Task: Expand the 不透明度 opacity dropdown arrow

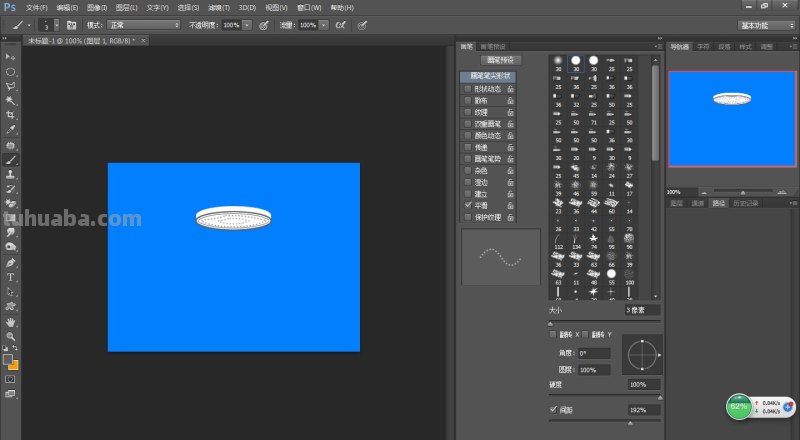Action: click(x=247, y=23)
